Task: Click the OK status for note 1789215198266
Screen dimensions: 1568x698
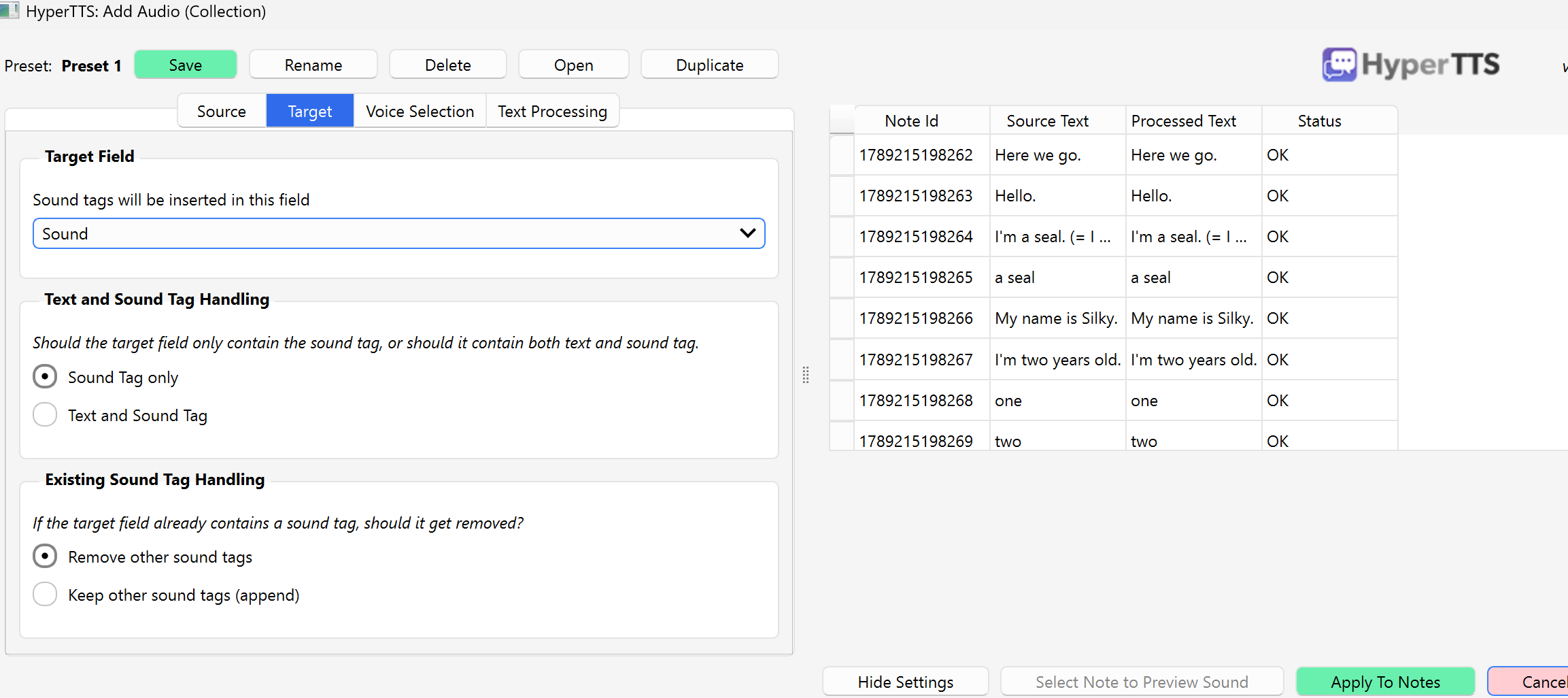Action: tap(1330, 318)
